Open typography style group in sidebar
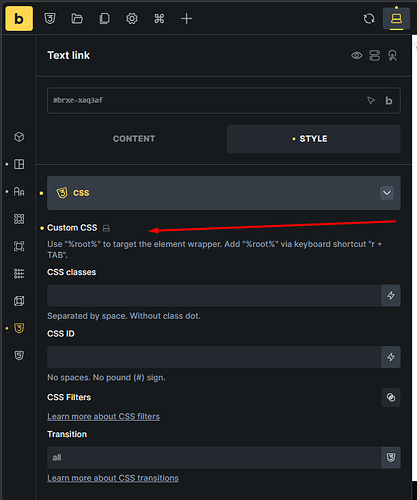417x500 pixels. tap(19, 192)
